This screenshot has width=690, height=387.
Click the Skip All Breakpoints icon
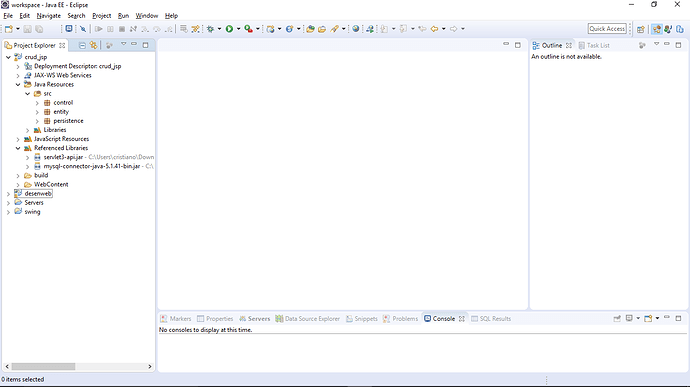(83, 29)
